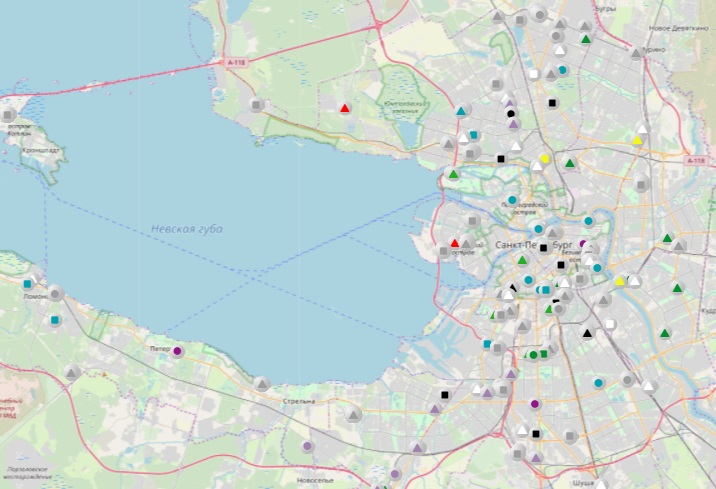Select the gray circle marker at Lomonosov
This screenshot has width=716, height=489.
point(56,293)
